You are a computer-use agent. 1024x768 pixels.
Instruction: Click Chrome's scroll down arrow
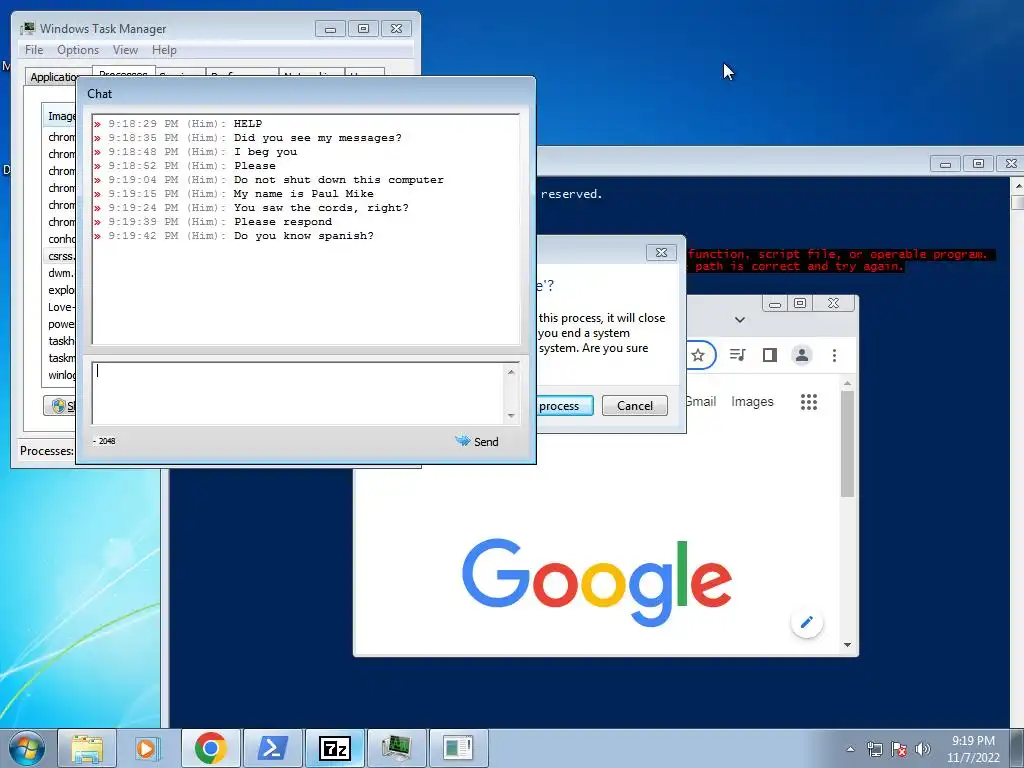pos(847,645)
